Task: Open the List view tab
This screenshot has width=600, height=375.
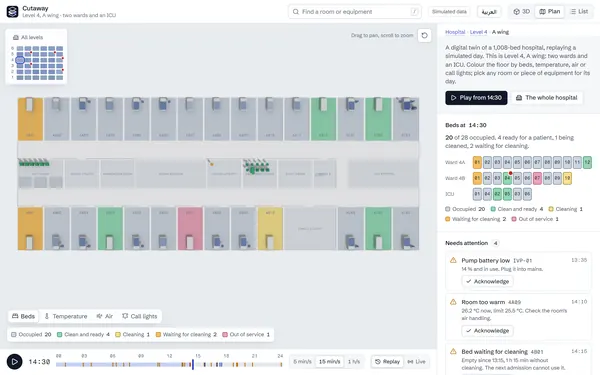Action: (x=579, y=11)
